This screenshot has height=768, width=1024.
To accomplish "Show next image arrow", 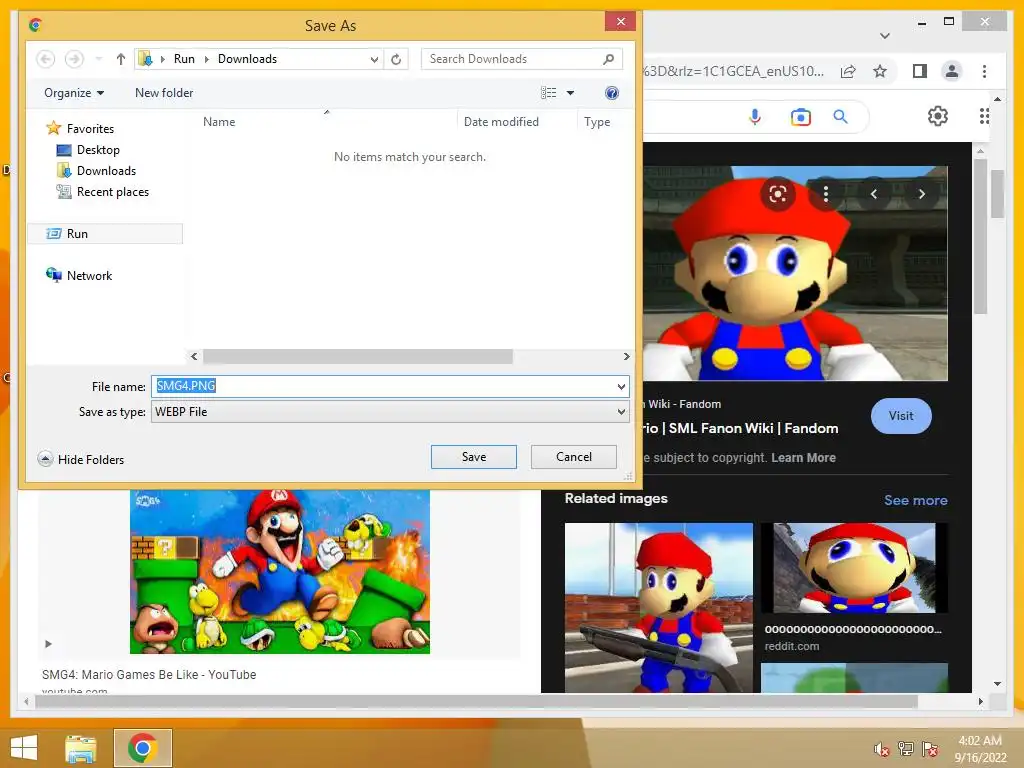I will click(921, 194).
